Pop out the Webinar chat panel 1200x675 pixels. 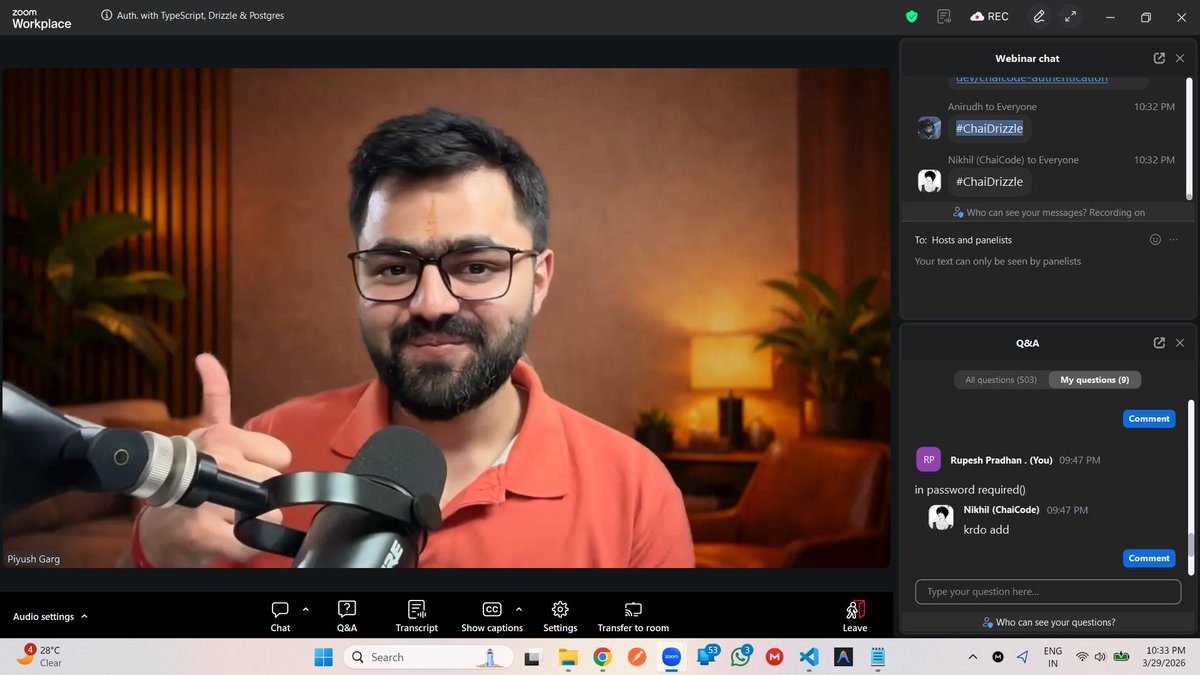tap(1159, 58)
